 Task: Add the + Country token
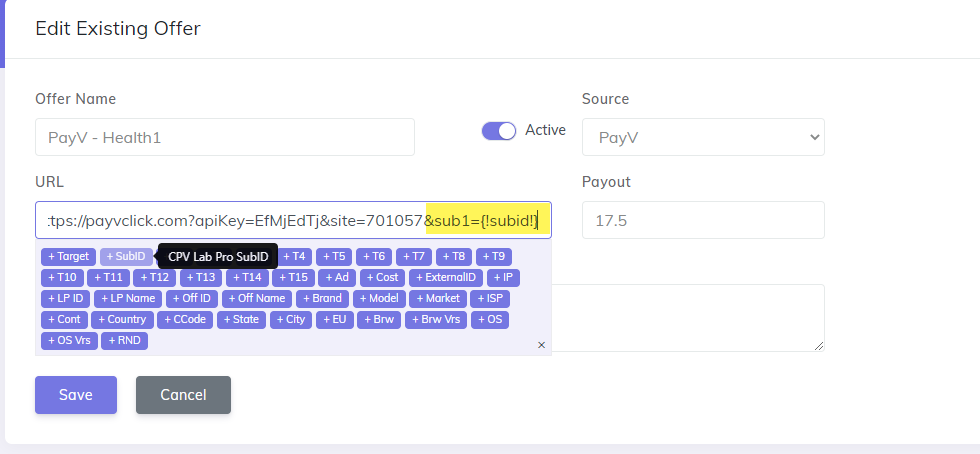[x=121, y=320]
